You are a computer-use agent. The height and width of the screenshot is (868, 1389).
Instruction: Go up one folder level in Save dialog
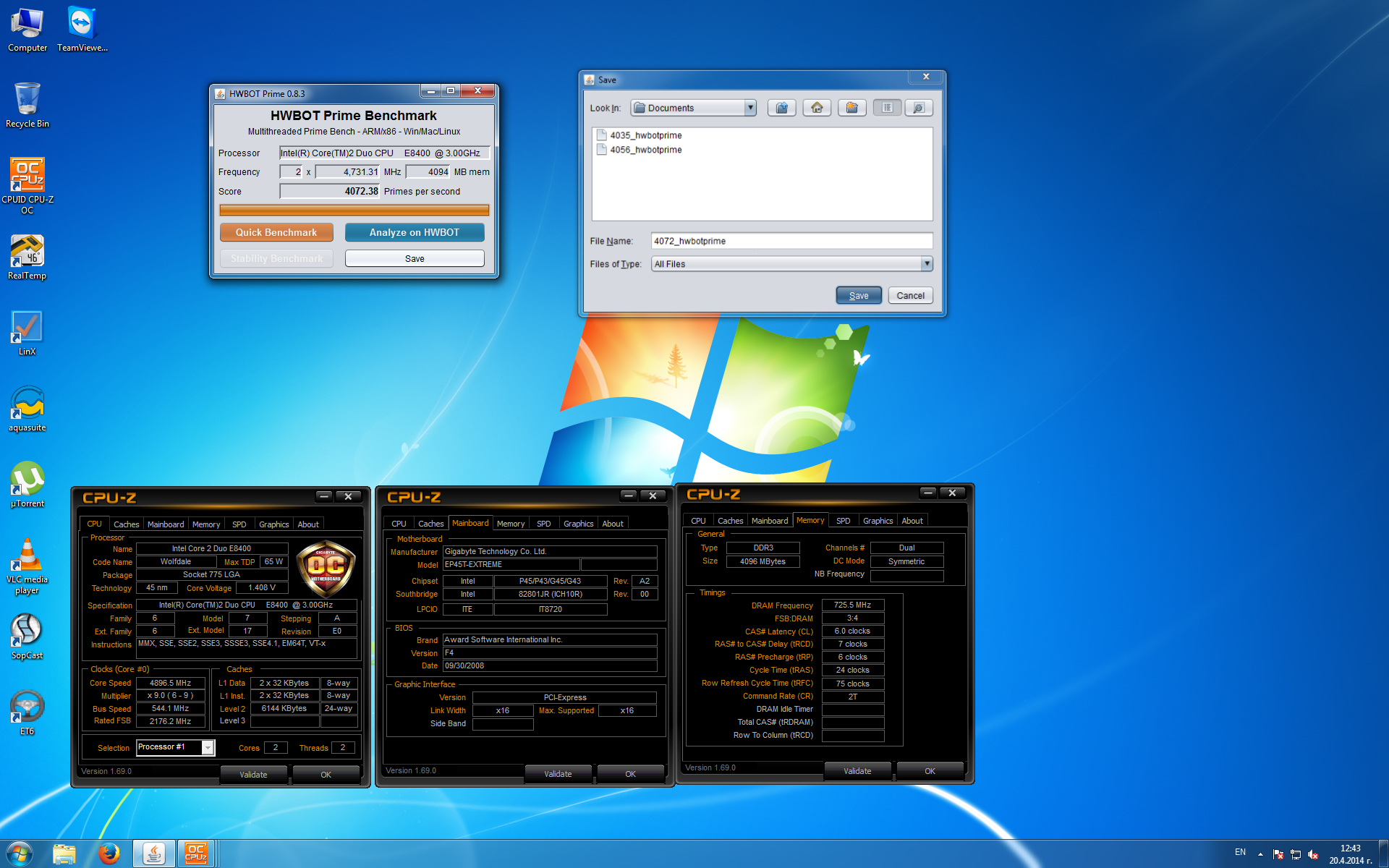pos(782,108)
